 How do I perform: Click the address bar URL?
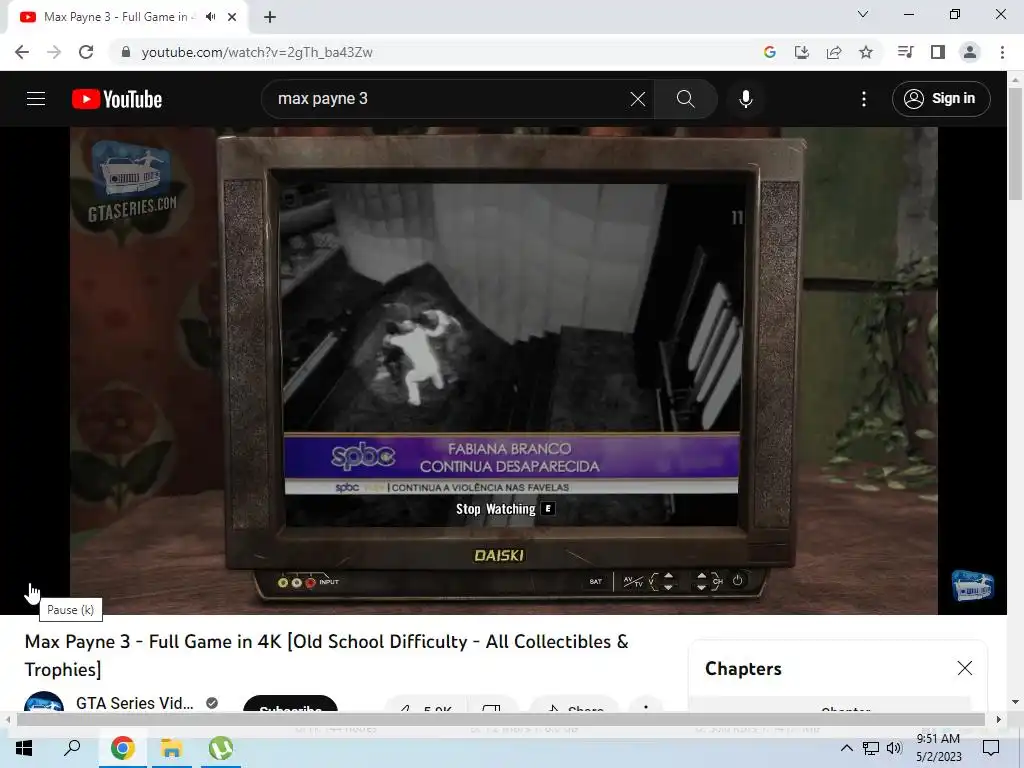point(257,52)
